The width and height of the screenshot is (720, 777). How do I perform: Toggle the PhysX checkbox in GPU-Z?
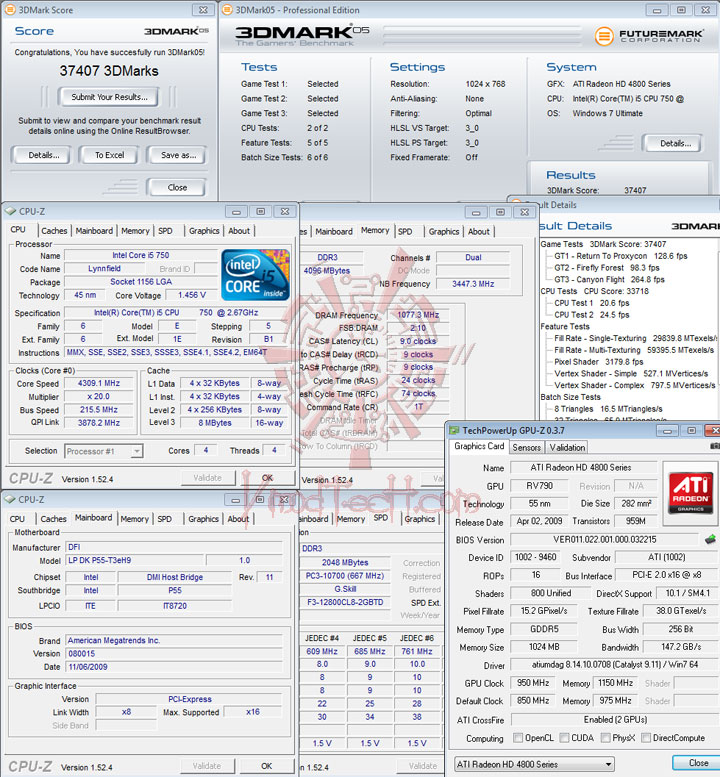click(x=605, y=737)
